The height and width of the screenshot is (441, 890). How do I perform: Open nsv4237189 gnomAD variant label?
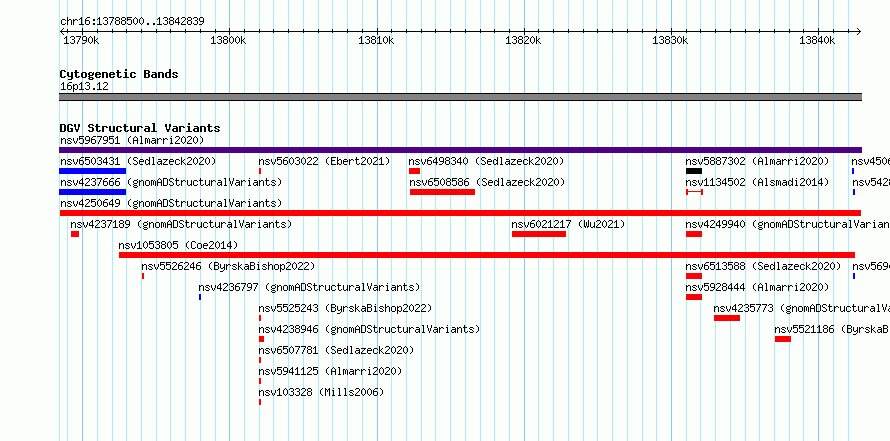[x=181, y=224]
